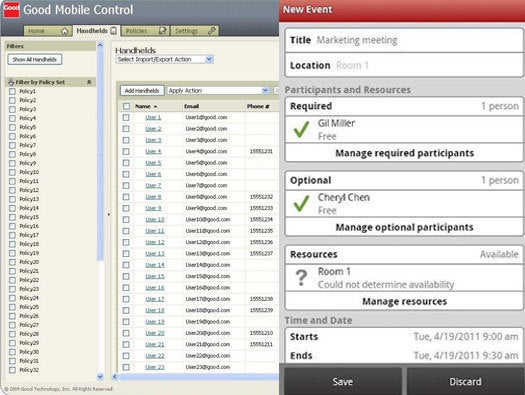Select Gil Miller participant entry
This screenshot has height=395, width=525.
[x=404, y=130]
